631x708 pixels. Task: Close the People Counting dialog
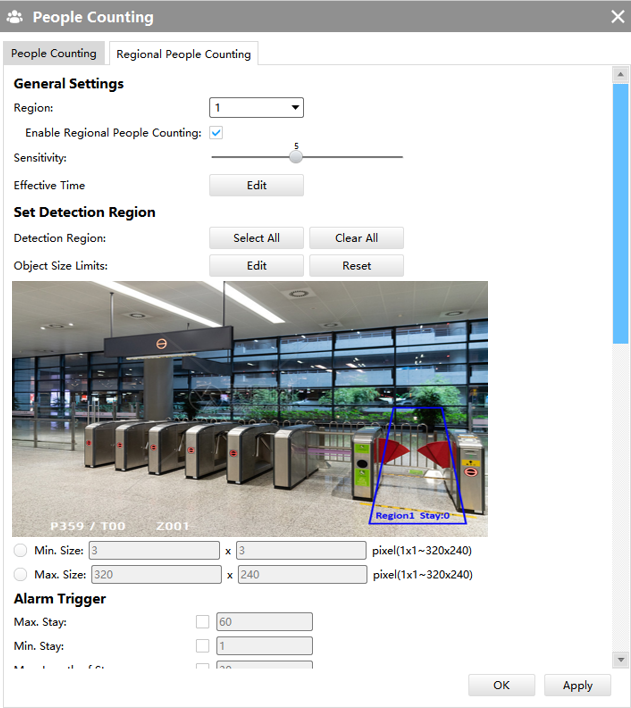(617, 17)
